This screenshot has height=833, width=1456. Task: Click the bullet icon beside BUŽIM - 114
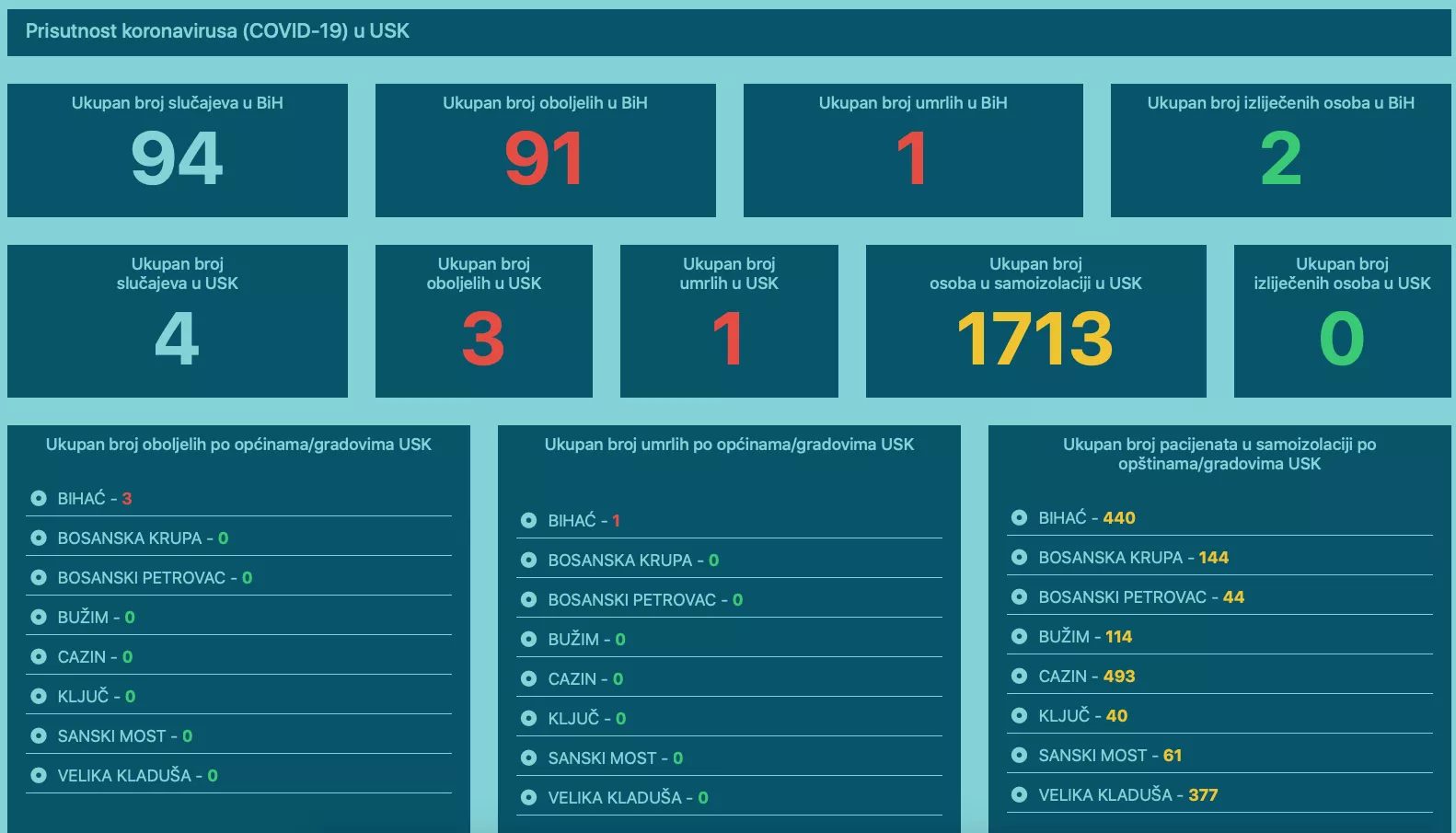pos(1019,637)
